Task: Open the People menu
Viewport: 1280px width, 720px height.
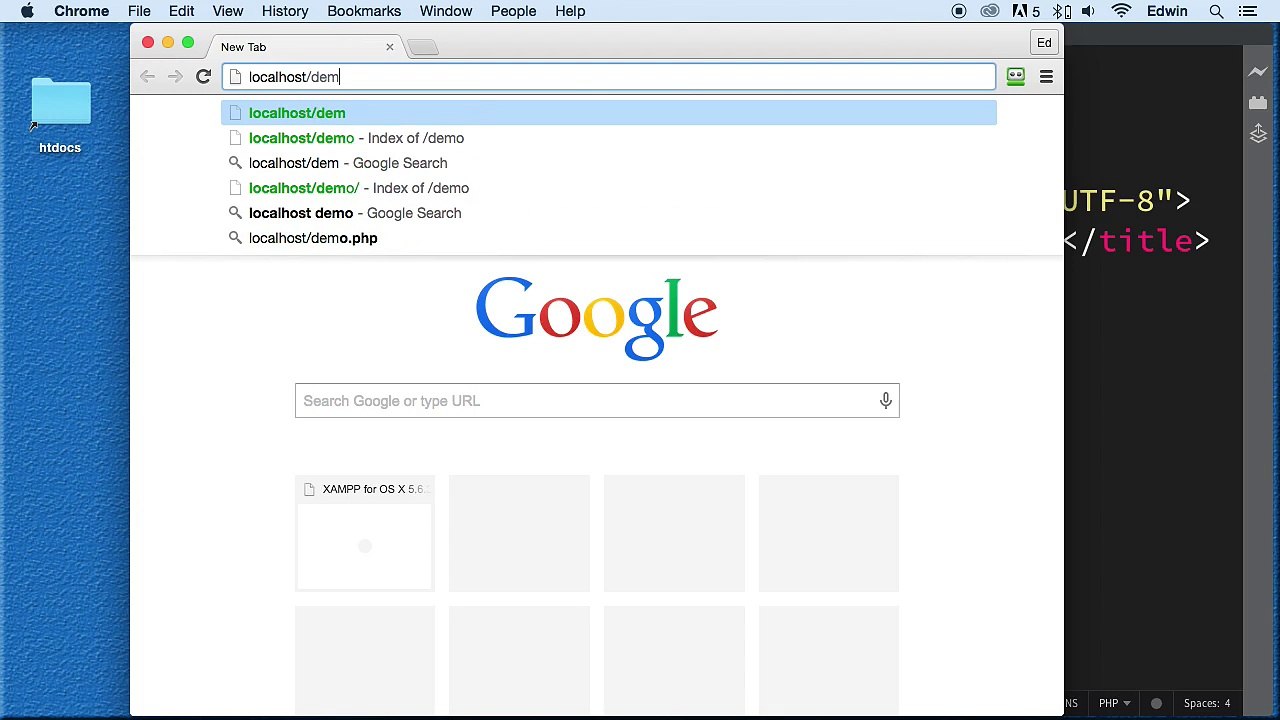Action: pyautogui.click(x=513, y=11)
